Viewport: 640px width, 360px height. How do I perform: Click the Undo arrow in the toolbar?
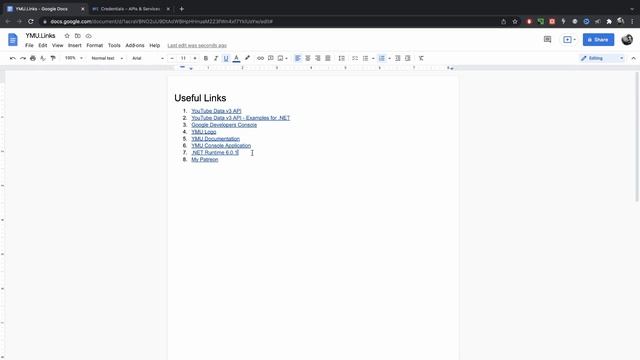click(x=13, y=58)
